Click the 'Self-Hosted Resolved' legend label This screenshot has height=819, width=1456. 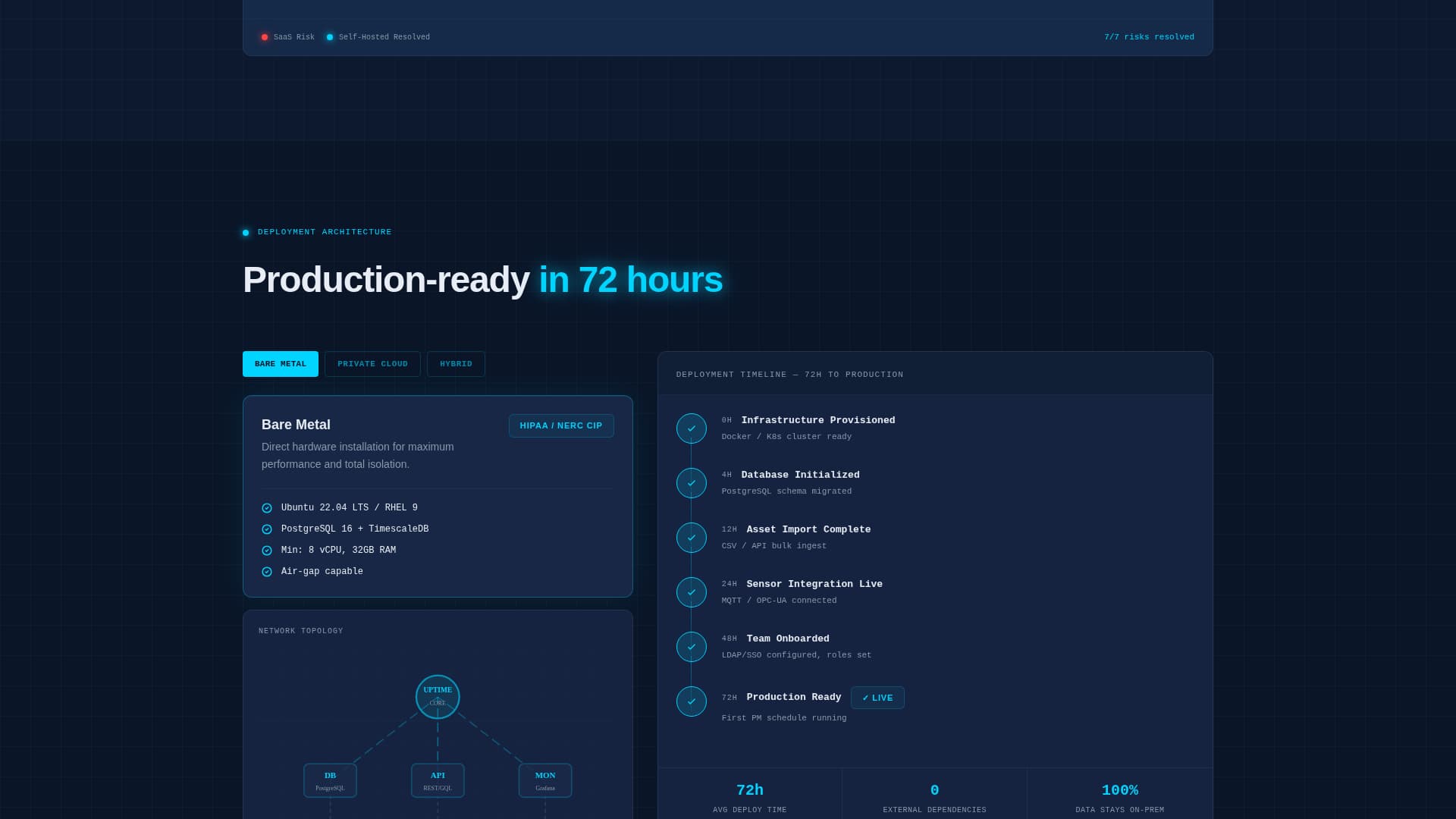[x=384, y=37]
